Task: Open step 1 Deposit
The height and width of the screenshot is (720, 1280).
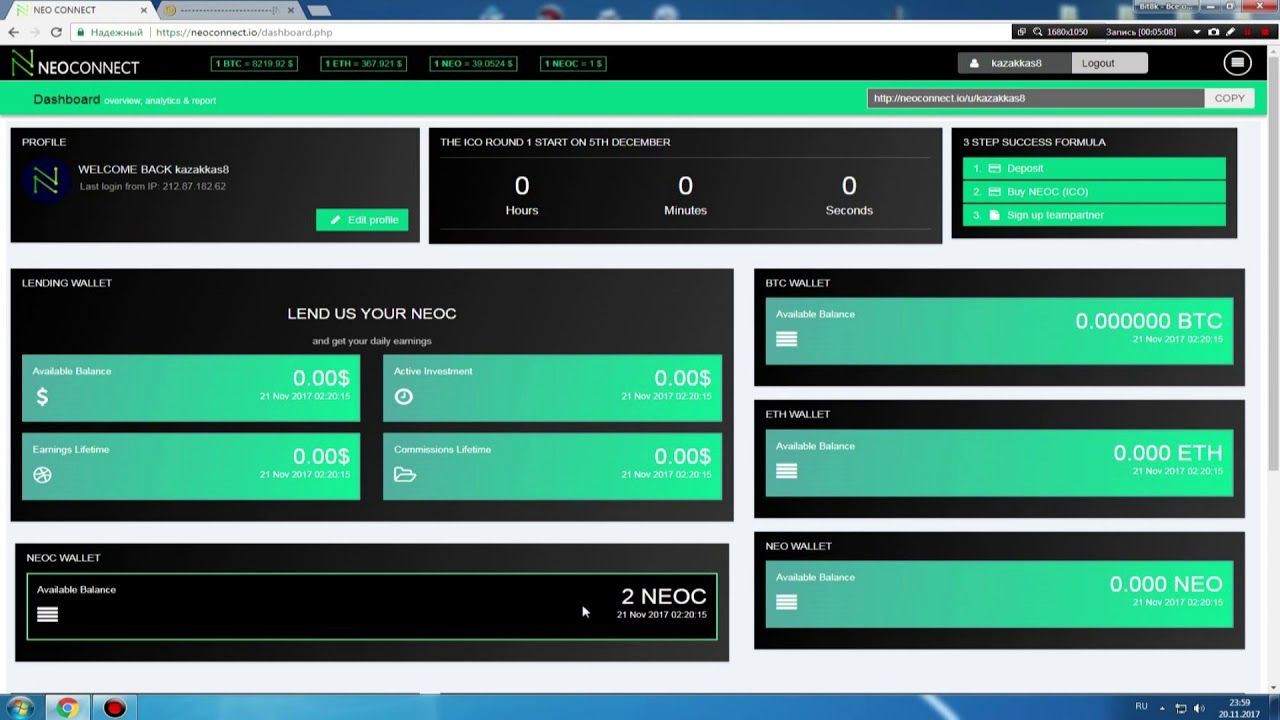Action: (1094, 168)
